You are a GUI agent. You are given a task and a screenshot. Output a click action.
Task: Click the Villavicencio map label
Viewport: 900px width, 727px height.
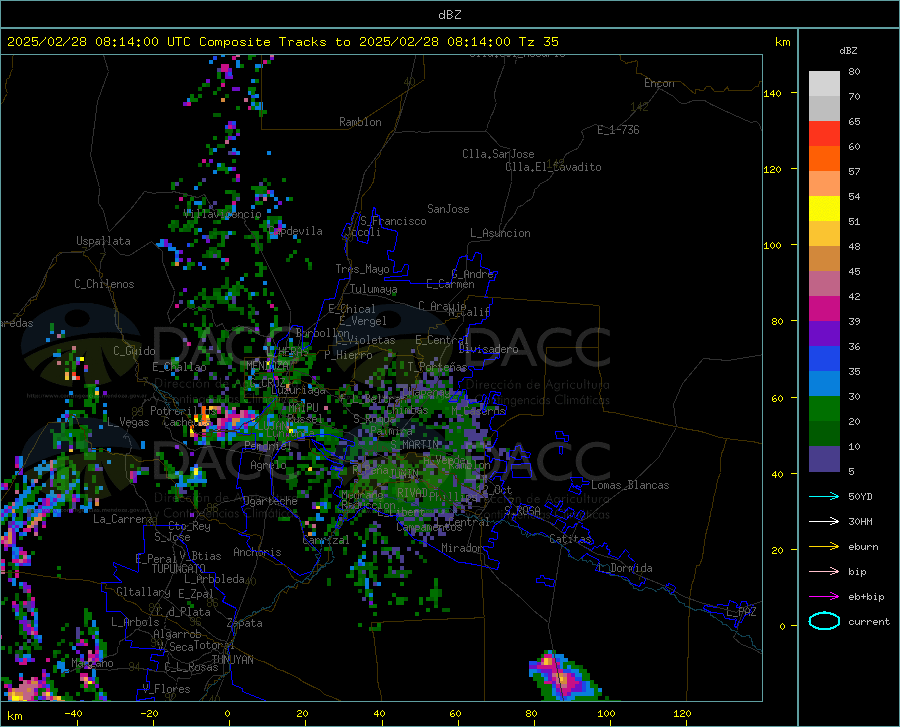click(x=222, y=214)
